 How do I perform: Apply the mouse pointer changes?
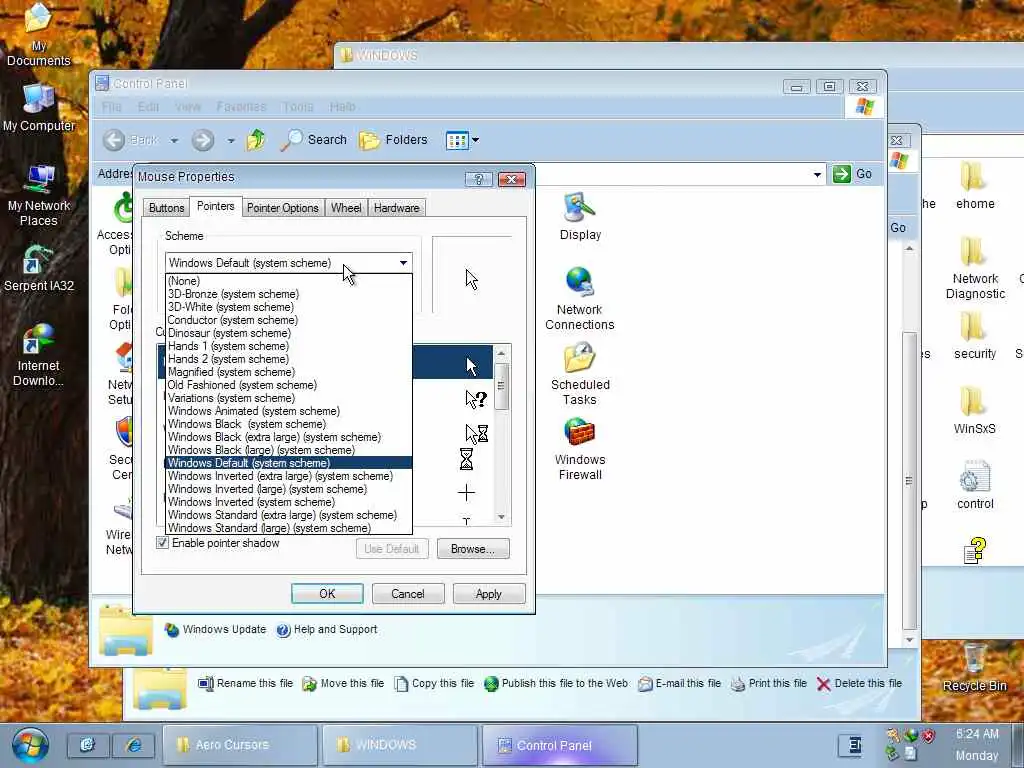[x=488, y=594]
